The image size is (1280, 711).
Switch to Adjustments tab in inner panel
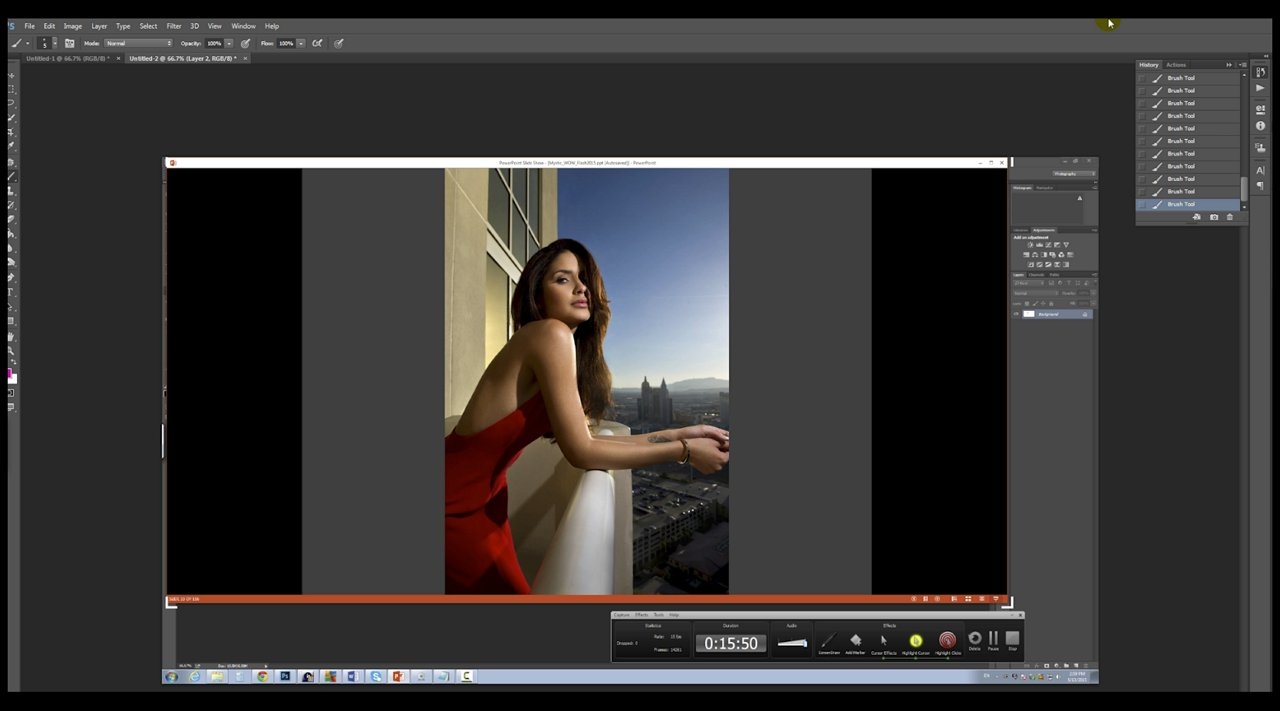pyautogui.click(x=1043, y=230)
